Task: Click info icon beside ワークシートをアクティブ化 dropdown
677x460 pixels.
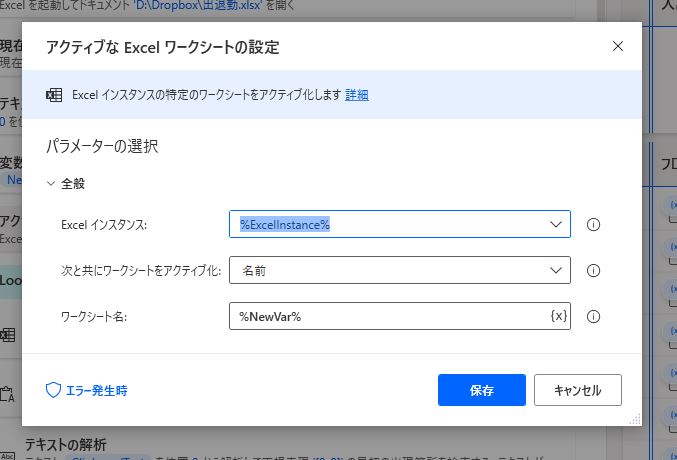Action: click(x=593, y=271)
